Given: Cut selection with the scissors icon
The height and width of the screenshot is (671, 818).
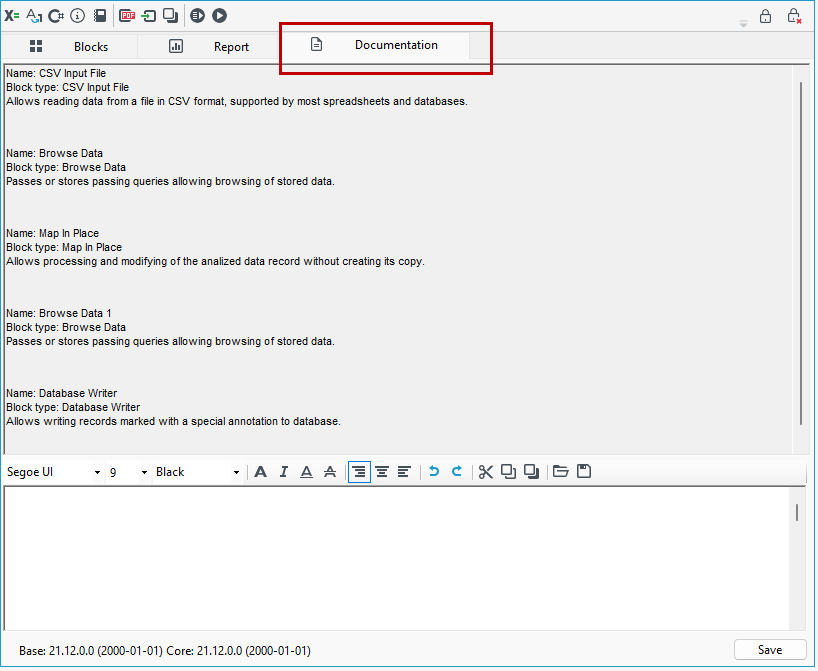Looking at the screenshot, I should click(x=486, y=472).
